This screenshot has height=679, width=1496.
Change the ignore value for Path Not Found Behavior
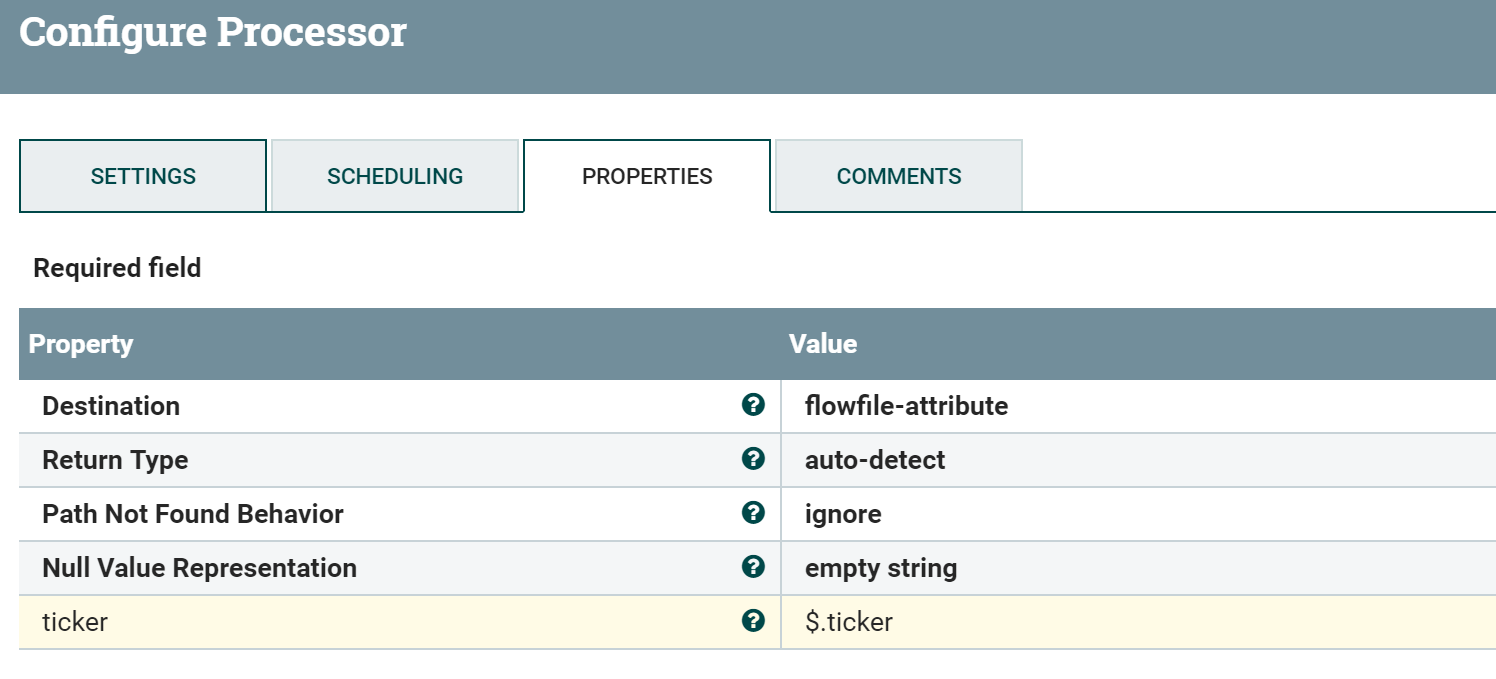tap(843, 514)
